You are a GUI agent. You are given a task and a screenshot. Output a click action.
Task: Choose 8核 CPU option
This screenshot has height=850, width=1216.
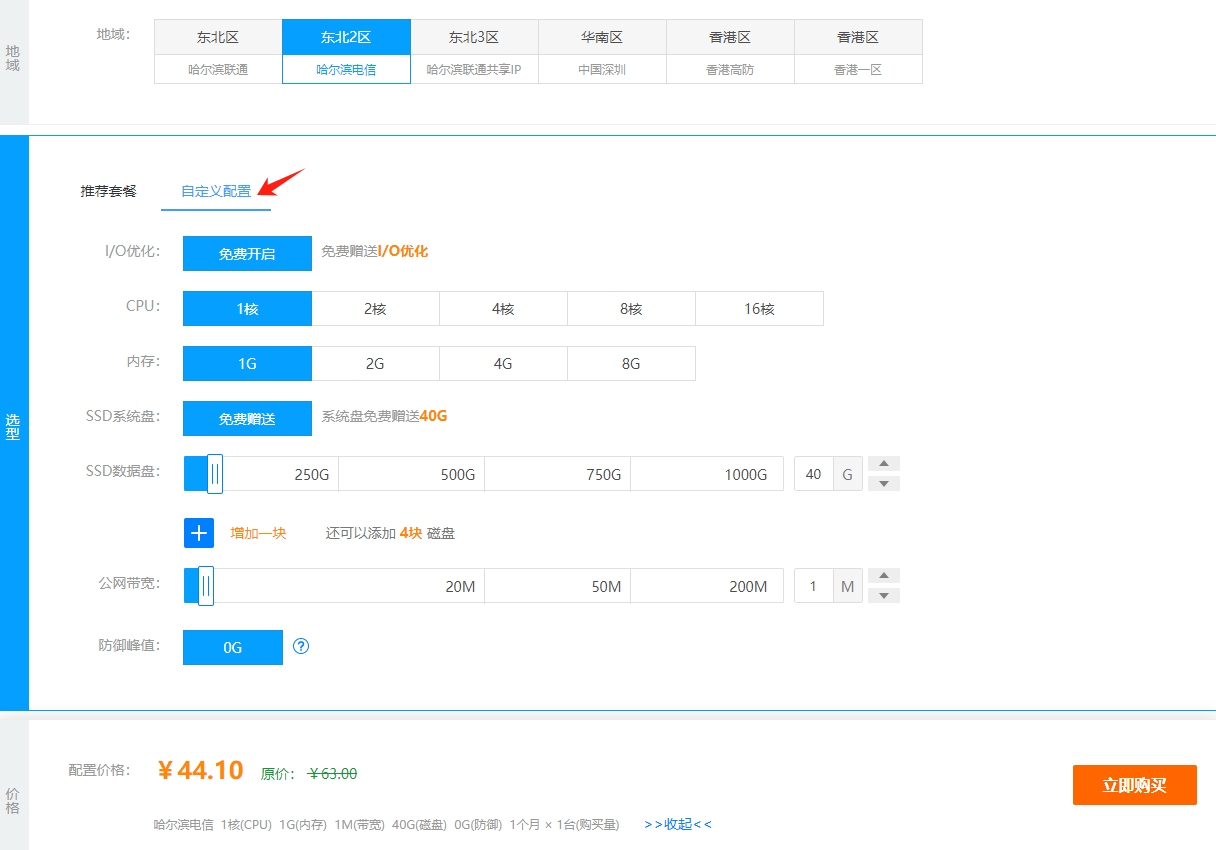(631, 309)
